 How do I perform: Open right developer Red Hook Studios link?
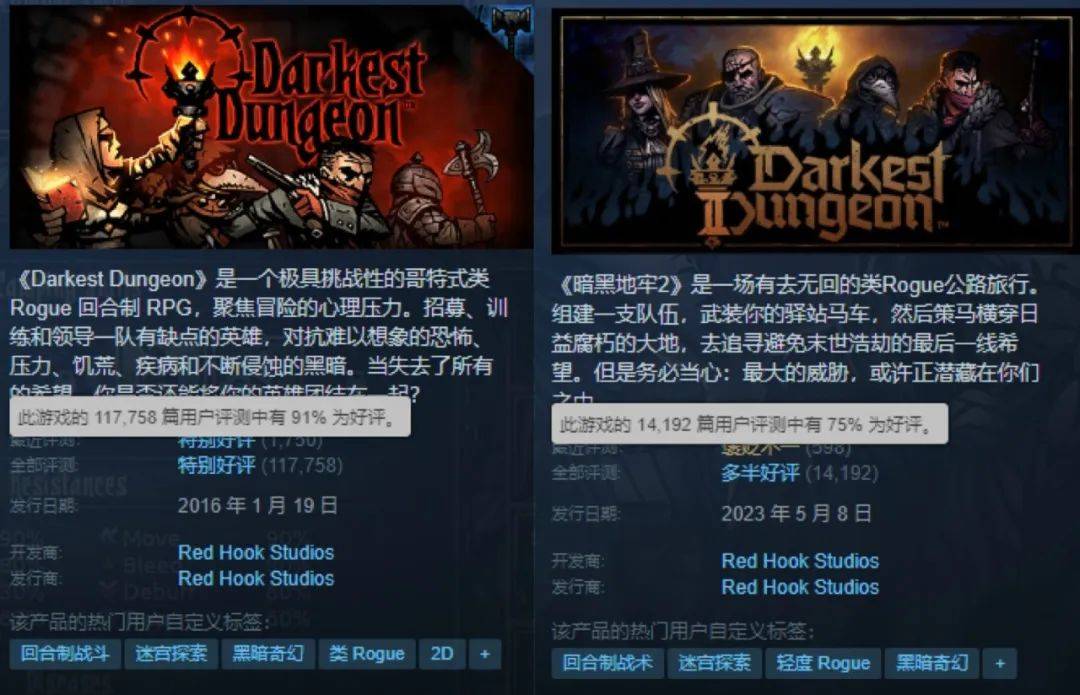[x=800, y=561]
